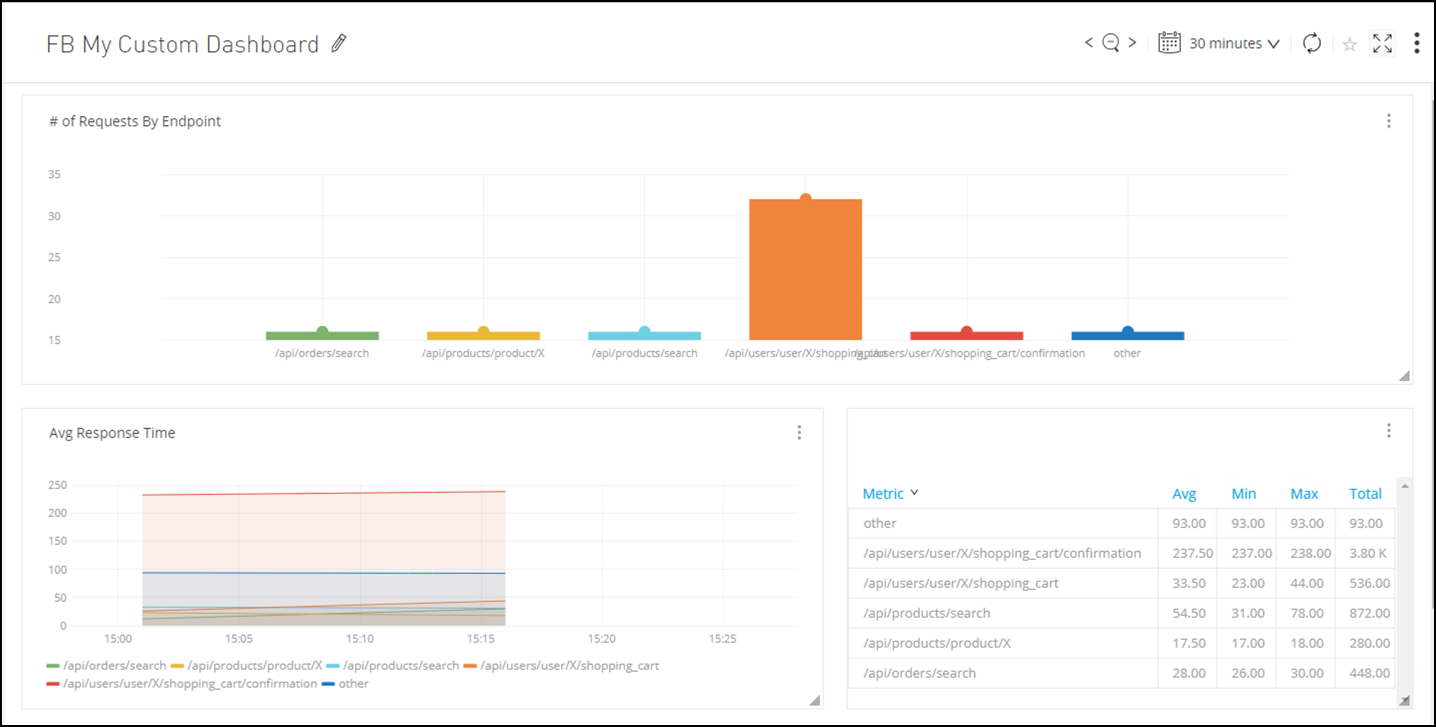The width and height of the screenshot is (1436, 727).
Task: Open the Avg Response Time widget menu
Action: pos(798,433)
